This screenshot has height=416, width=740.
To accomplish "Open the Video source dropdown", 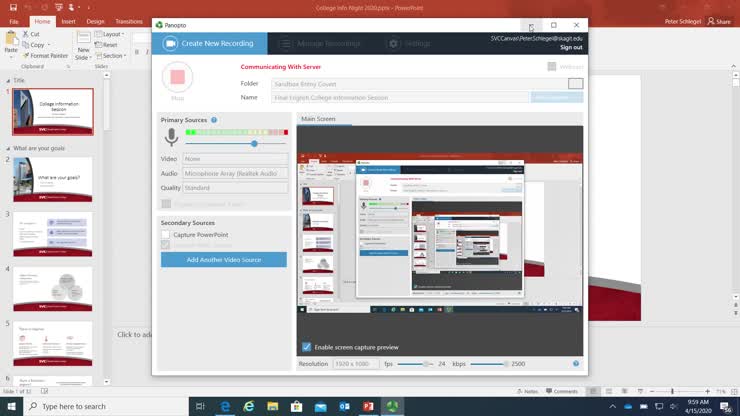I will pyautogui.click(x=235, y=159).
